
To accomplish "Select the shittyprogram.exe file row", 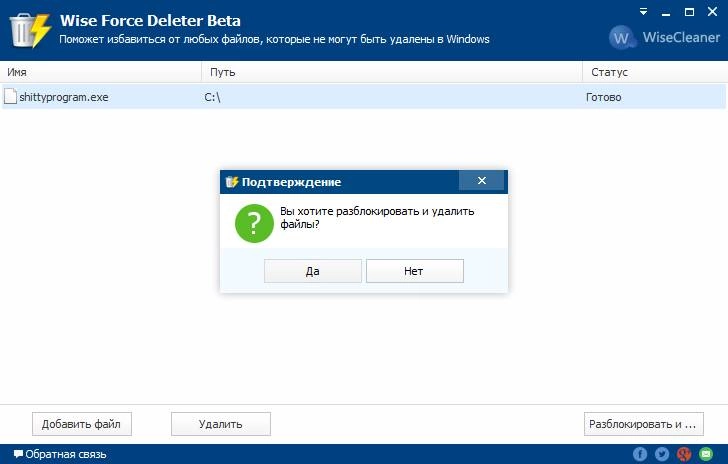I will coord(364,97).
